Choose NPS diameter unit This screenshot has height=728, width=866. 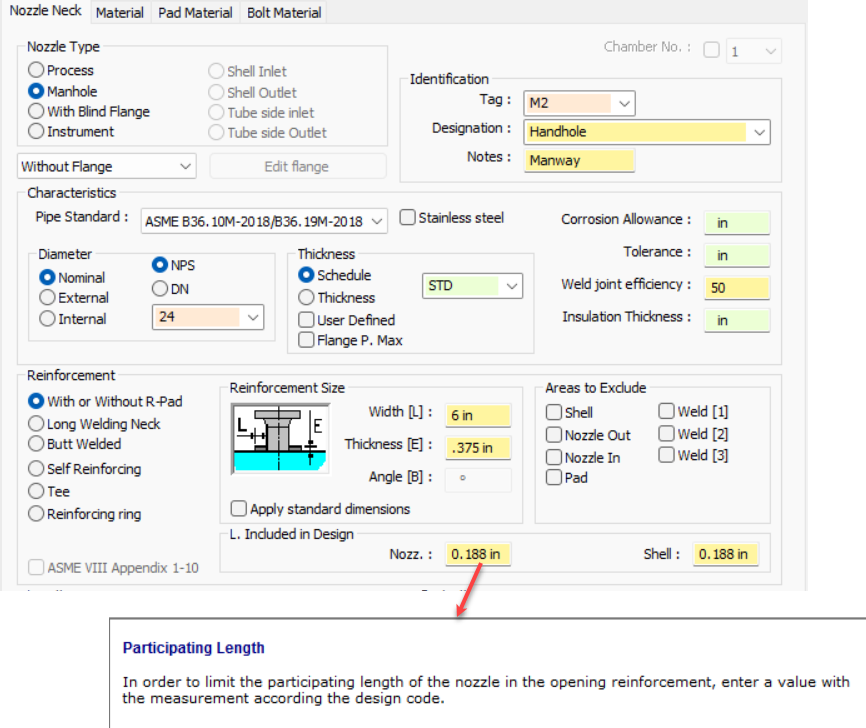[x=173, y=265]
